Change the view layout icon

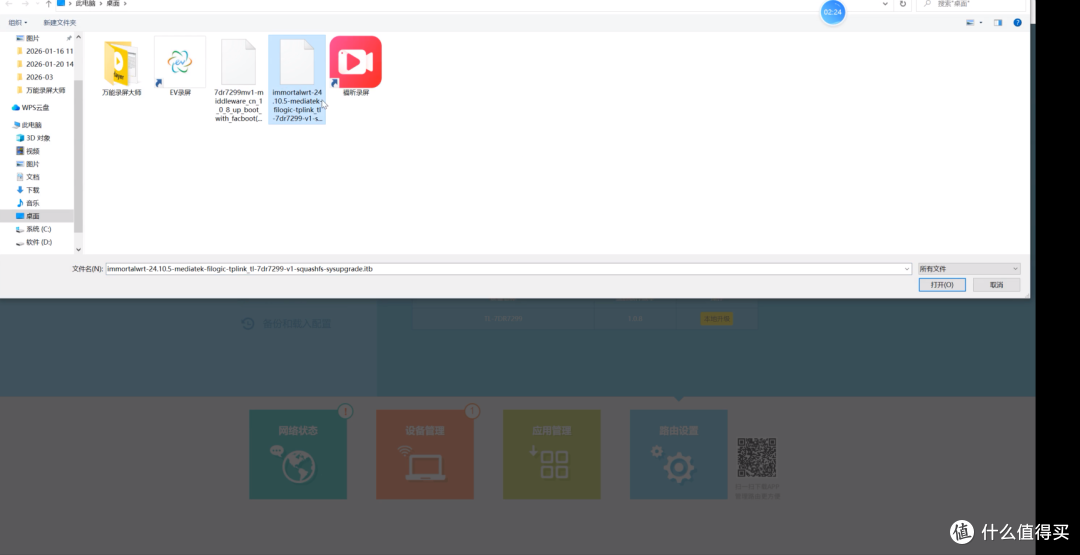point(970,23)
